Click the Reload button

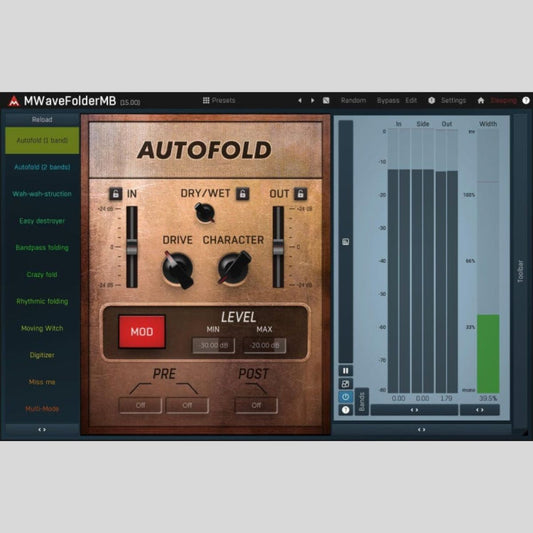tap(42, 119)
